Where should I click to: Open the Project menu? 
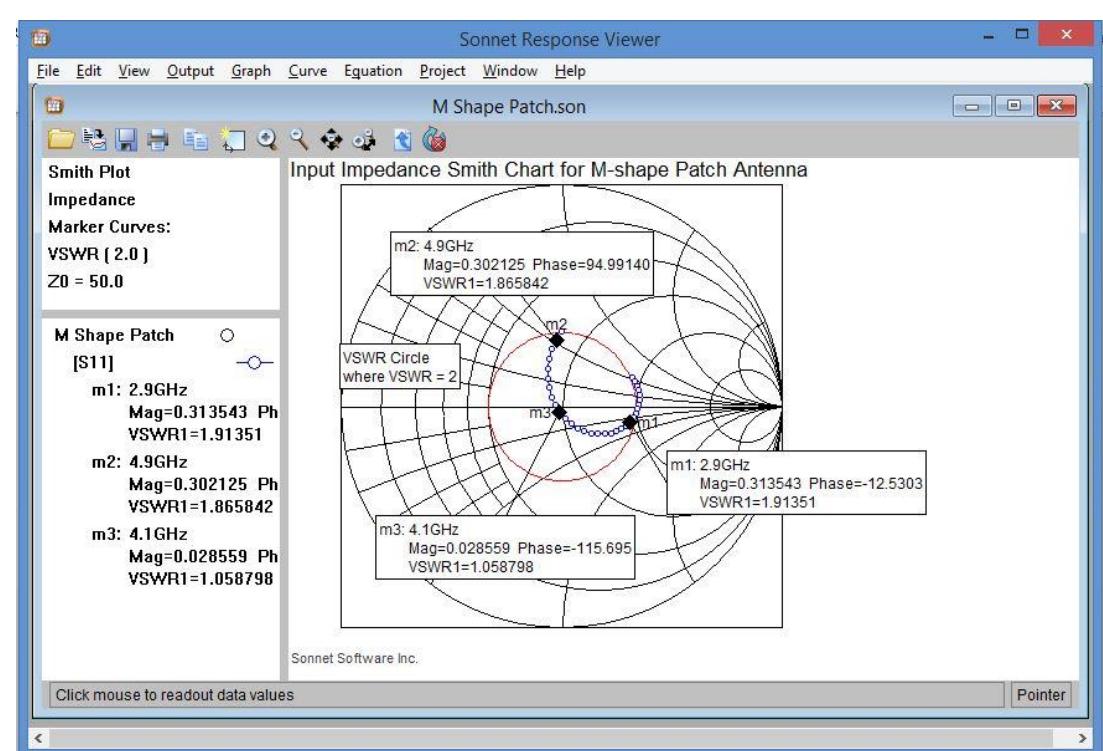tap(442, 71)
